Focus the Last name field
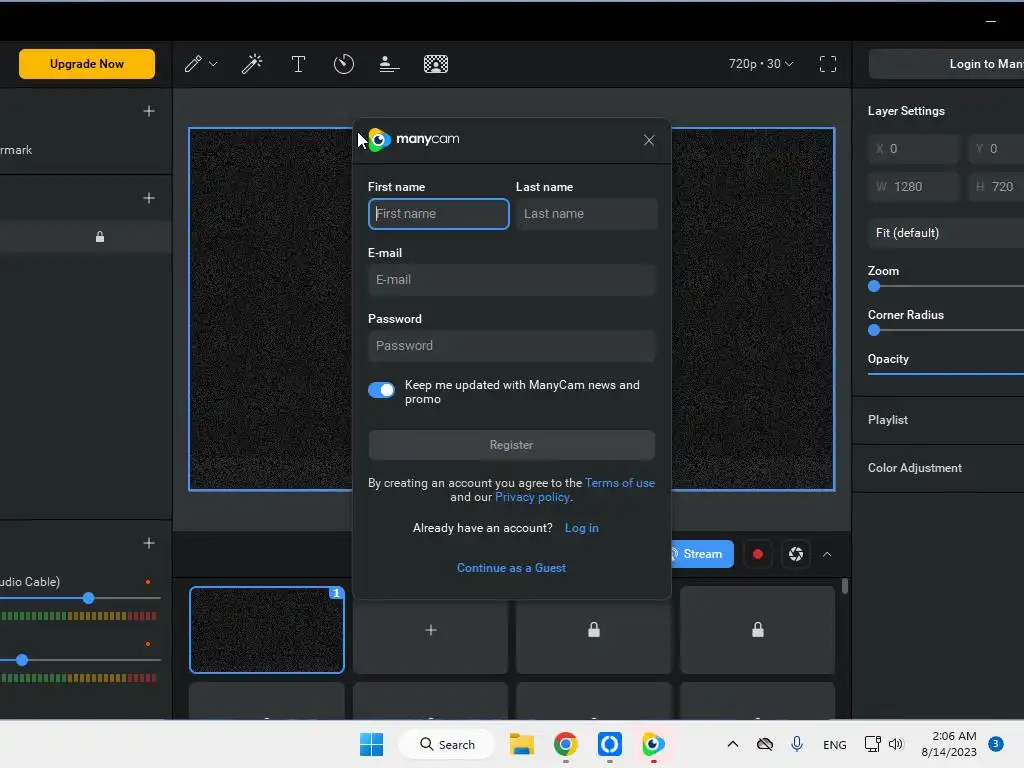Viewport: 1024px width, 768px height. [586, 214]
